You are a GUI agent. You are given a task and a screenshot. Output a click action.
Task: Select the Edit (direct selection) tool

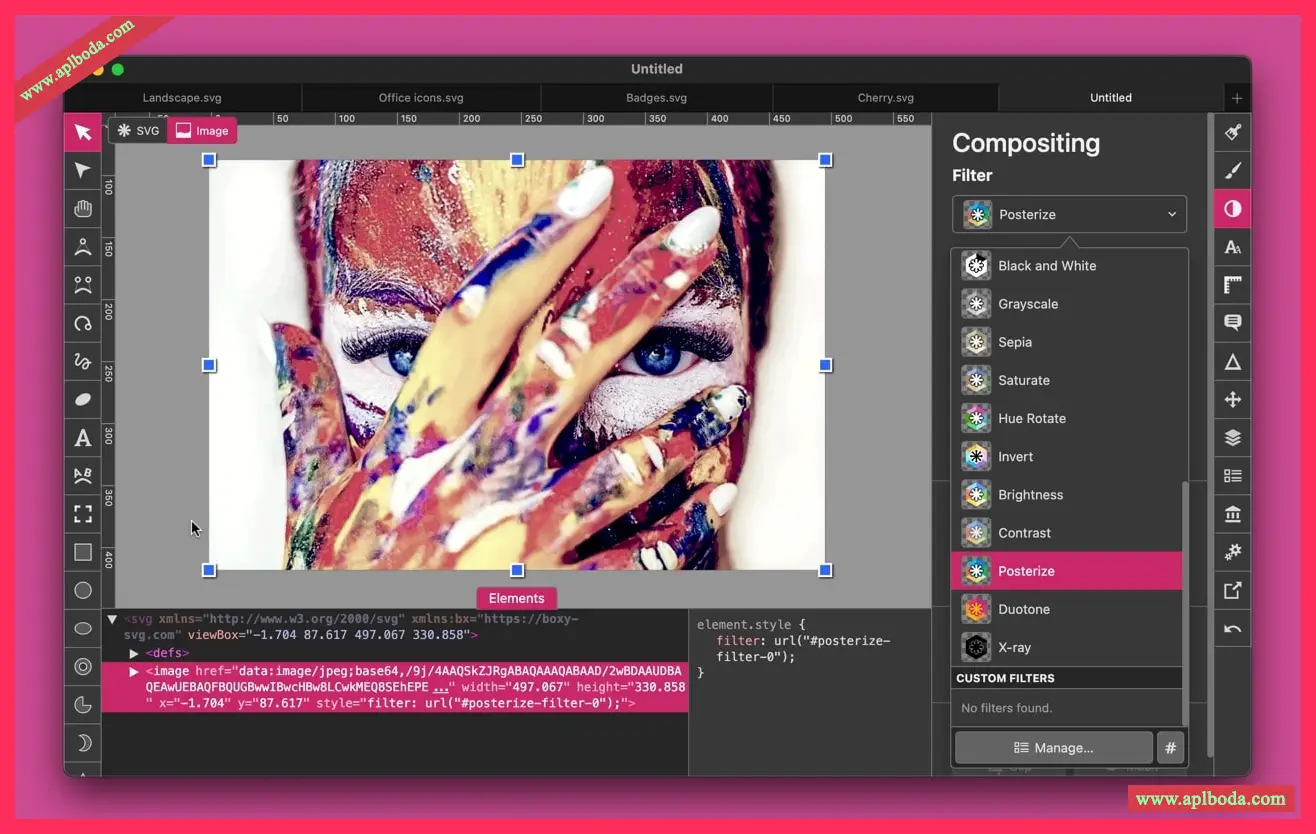[83, 171]
